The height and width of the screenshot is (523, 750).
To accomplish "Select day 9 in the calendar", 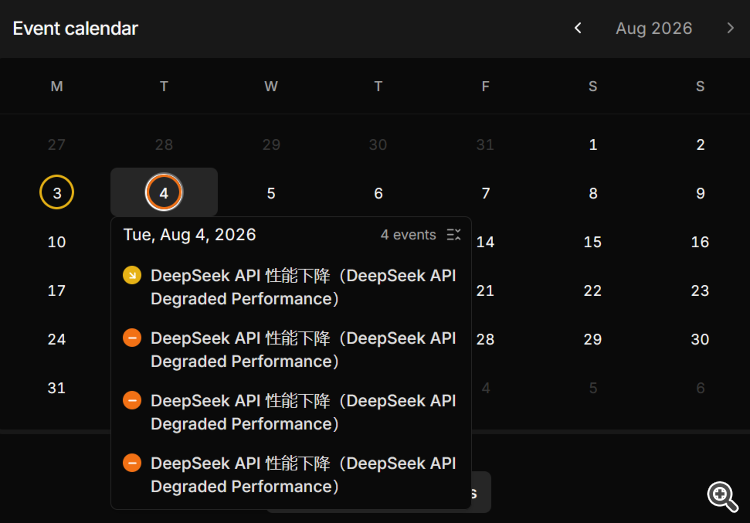I will coord(700,193).
